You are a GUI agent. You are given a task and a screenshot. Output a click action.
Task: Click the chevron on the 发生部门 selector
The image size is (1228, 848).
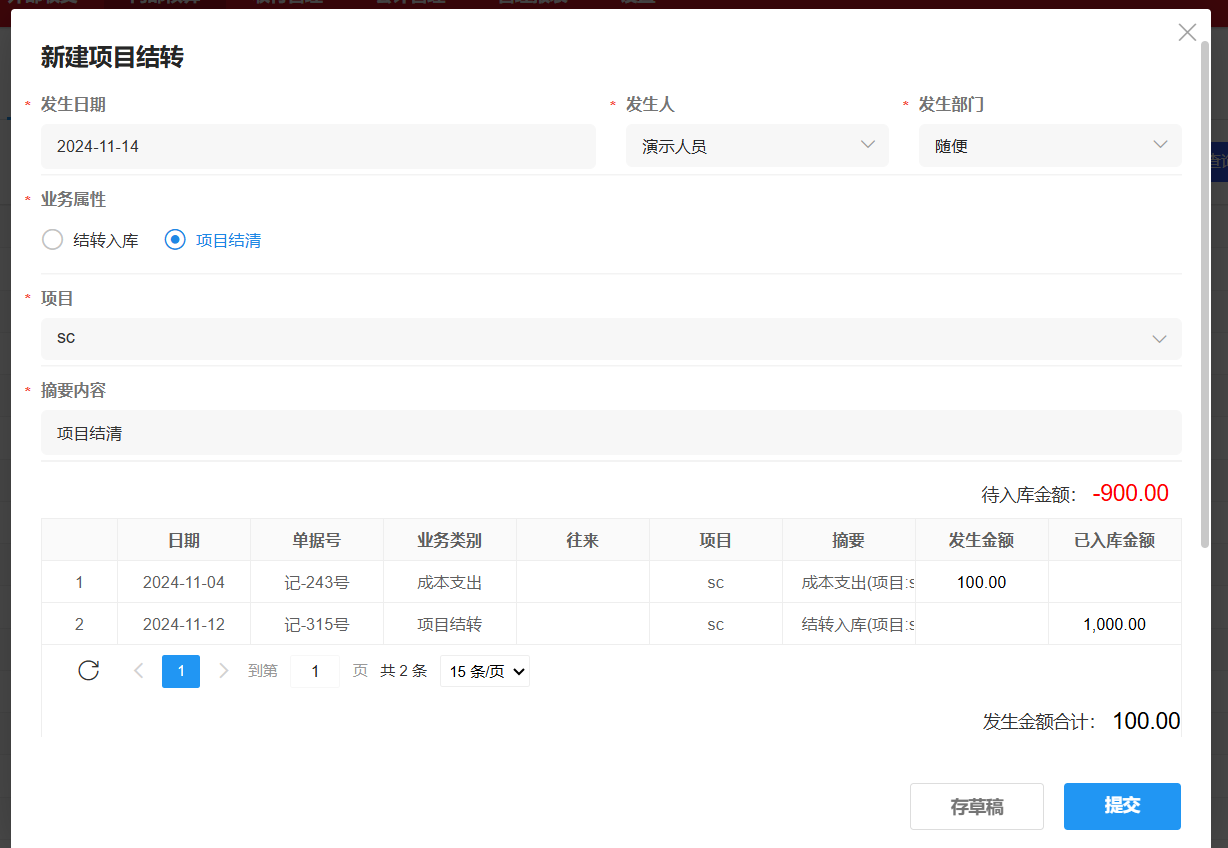click(1160, 145)
